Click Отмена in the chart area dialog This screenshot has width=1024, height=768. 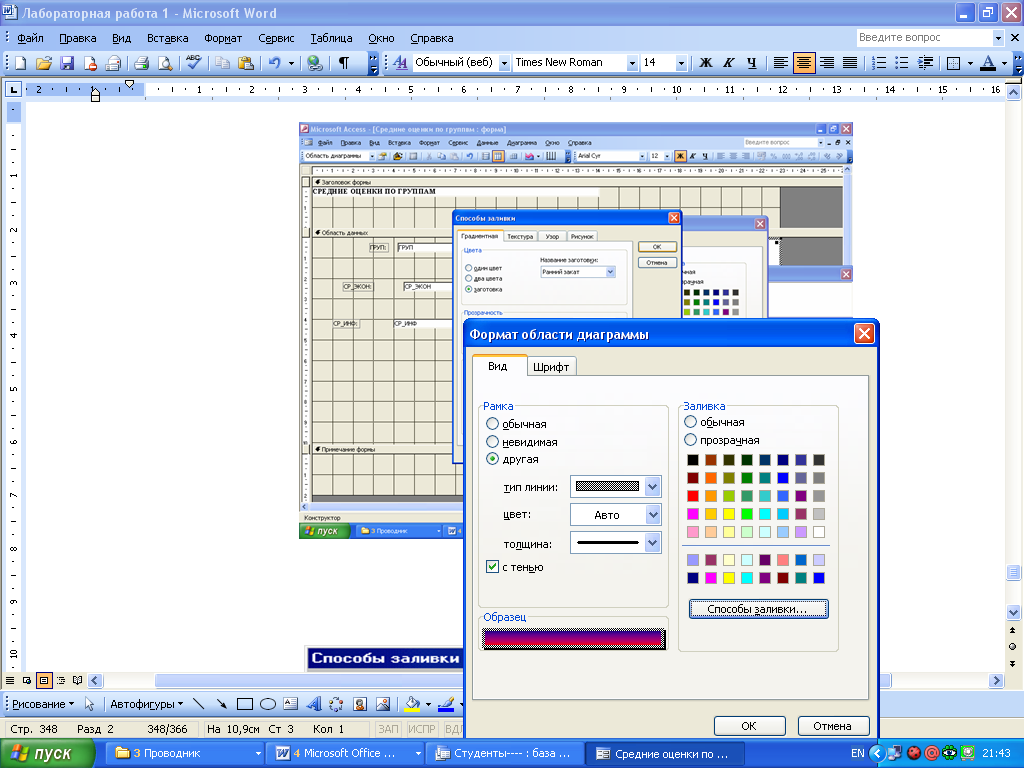coord(833,726)
